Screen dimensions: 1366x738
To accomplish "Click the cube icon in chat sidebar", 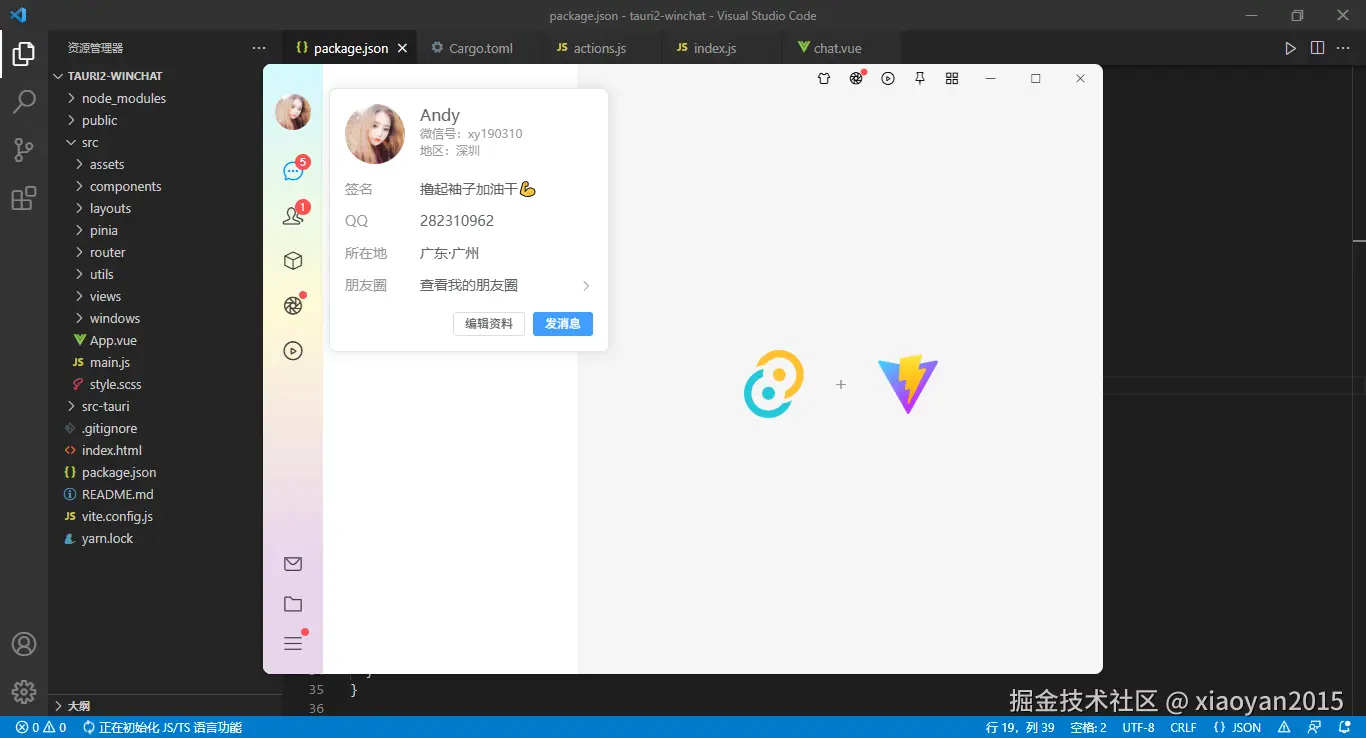I will 293,261.
